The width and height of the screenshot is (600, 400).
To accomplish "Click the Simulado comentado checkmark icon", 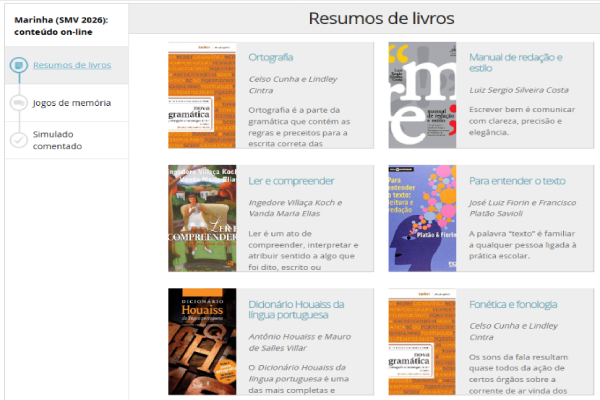I will click(x=19, y=140).
